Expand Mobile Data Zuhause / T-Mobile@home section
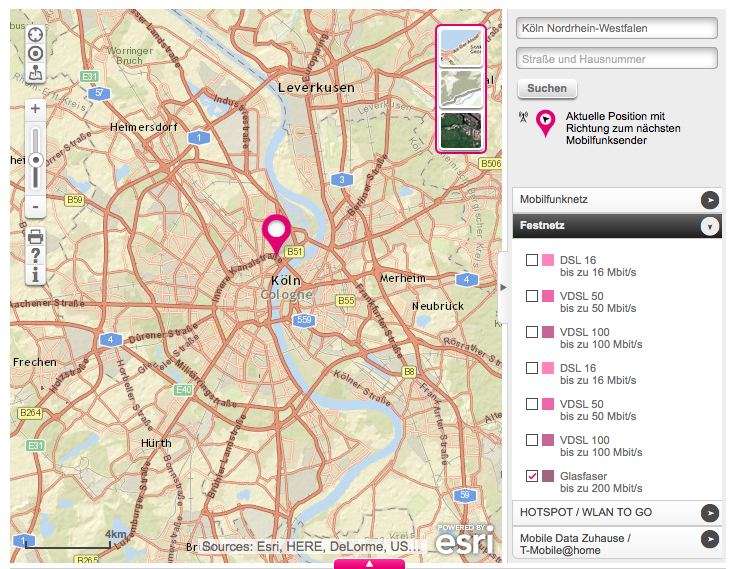The width and height of the screenshot is (732, 569). tap(710, 539)
